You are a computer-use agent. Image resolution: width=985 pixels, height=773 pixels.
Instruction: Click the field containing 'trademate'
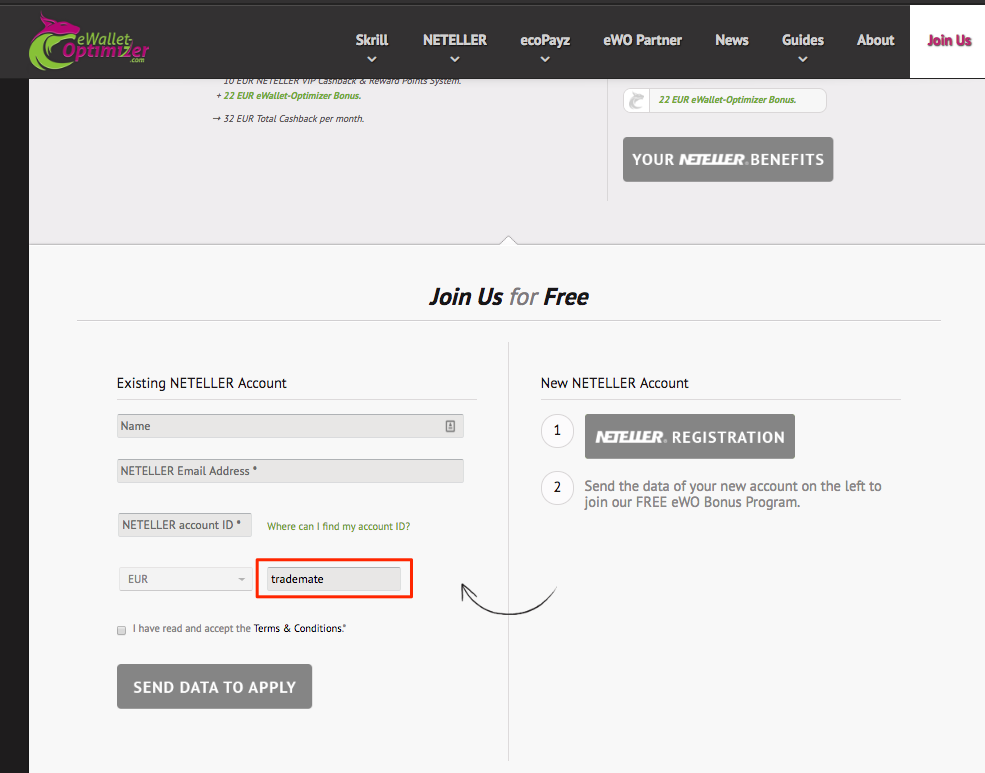[x=334, y=579]
